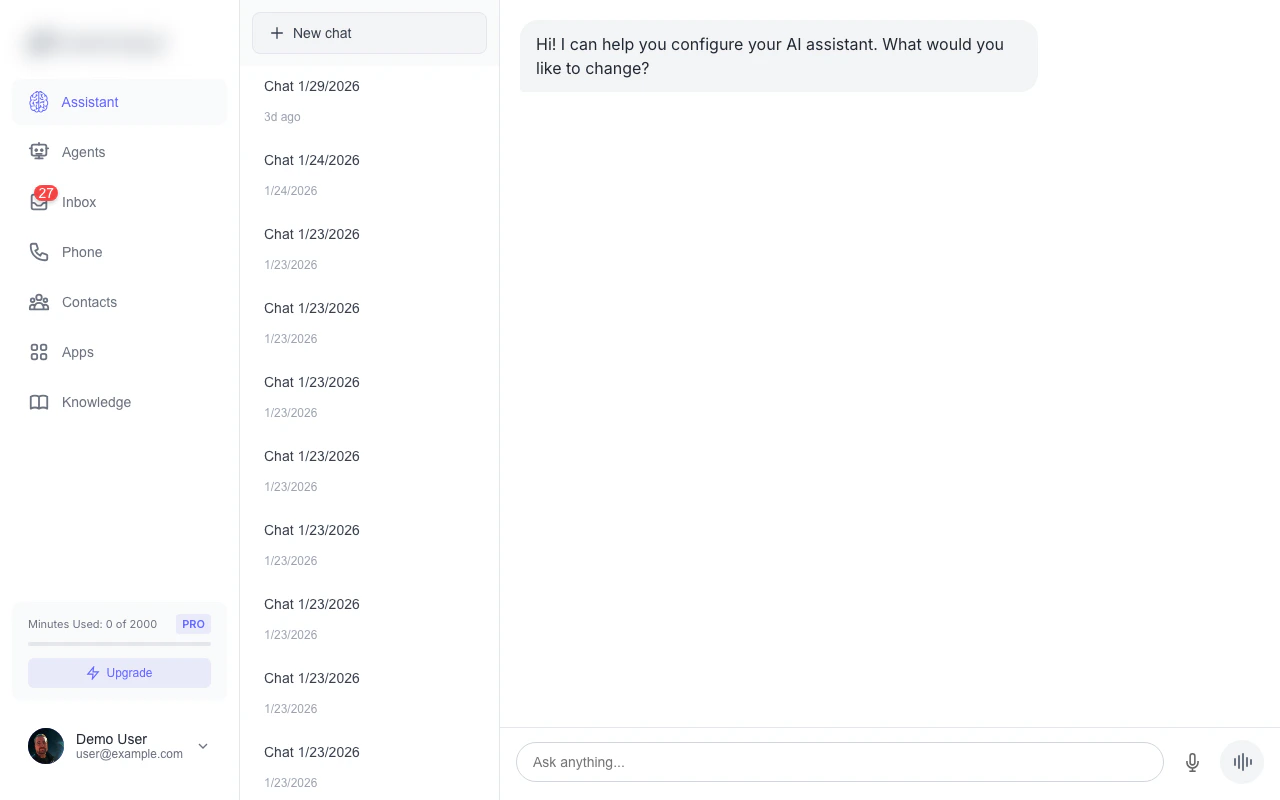The height and width of the screenshot is (800, 1280).
Task: Activate the voice waveform button
Action: coord(1242,762)
